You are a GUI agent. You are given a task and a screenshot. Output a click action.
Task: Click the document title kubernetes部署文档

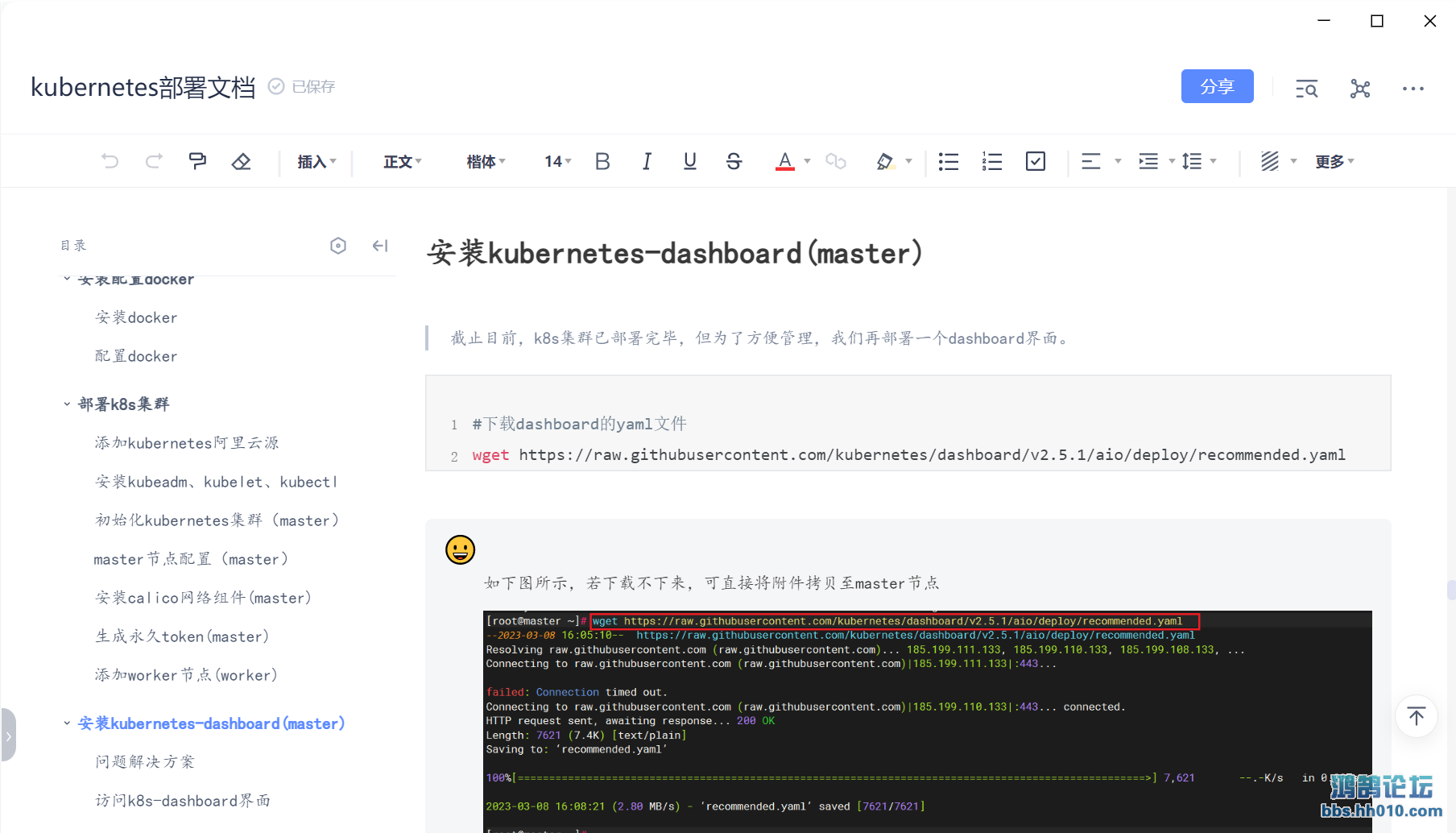[143, 87]
